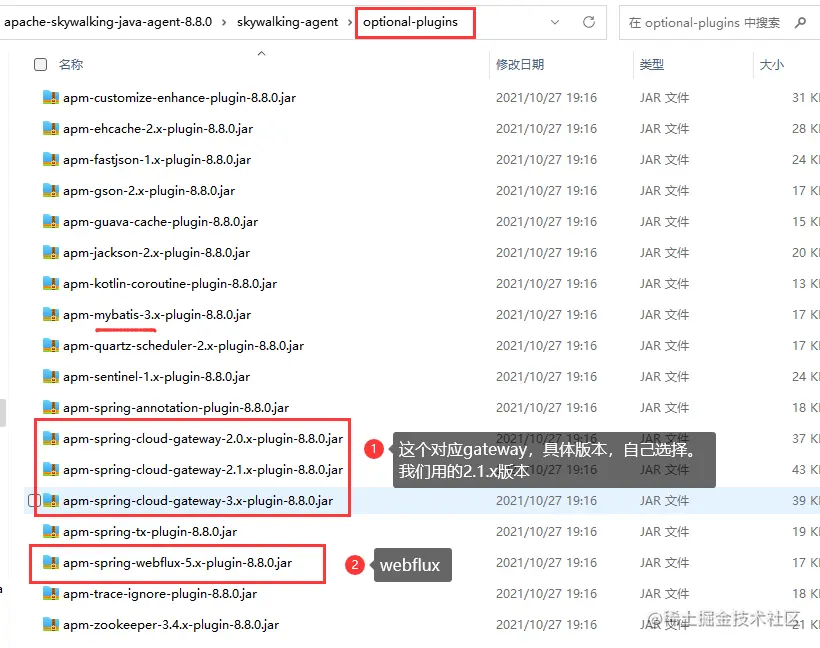Click the jar icon of apm-ehcache-2.x-plugin-8.8.0.jar
Screen dimensions: 820x648
pos(51,128)
